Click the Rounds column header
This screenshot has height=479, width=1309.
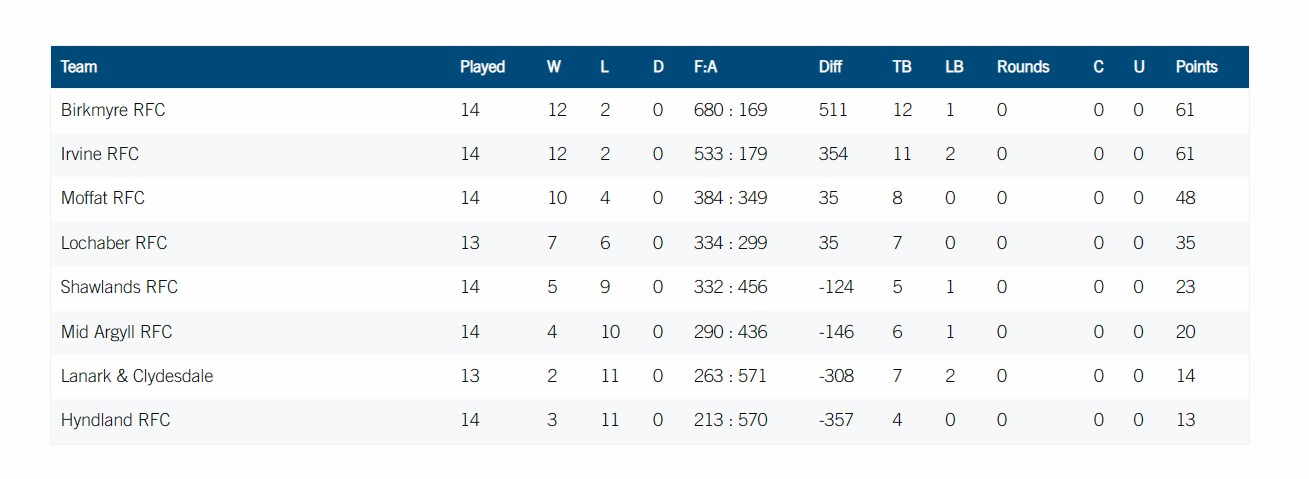click(1023, 67)
